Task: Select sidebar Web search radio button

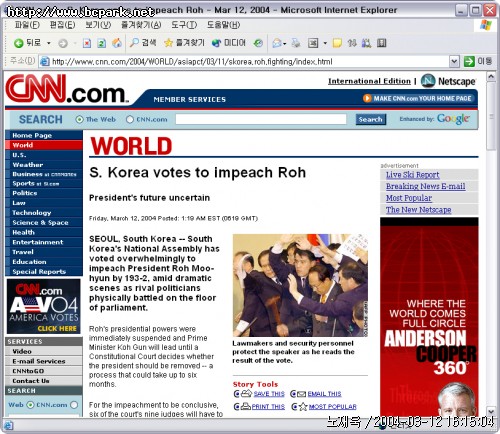Action: click(30, 405)
